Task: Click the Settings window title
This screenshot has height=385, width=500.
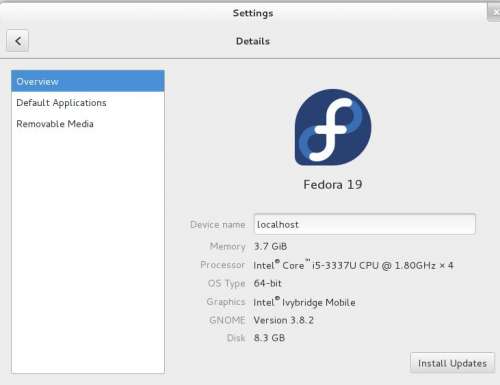Action: tap(253, 13)
